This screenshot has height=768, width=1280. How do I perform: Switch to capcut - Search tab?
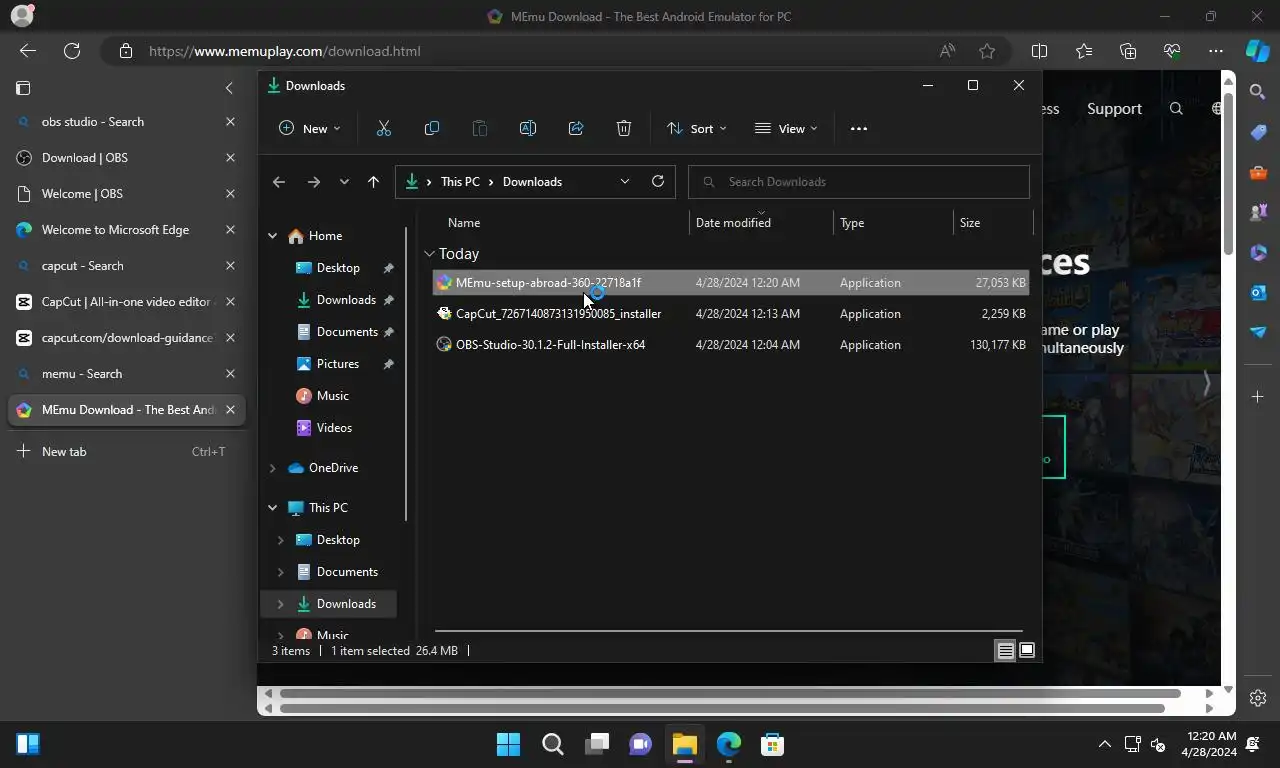tap(126, 266)
